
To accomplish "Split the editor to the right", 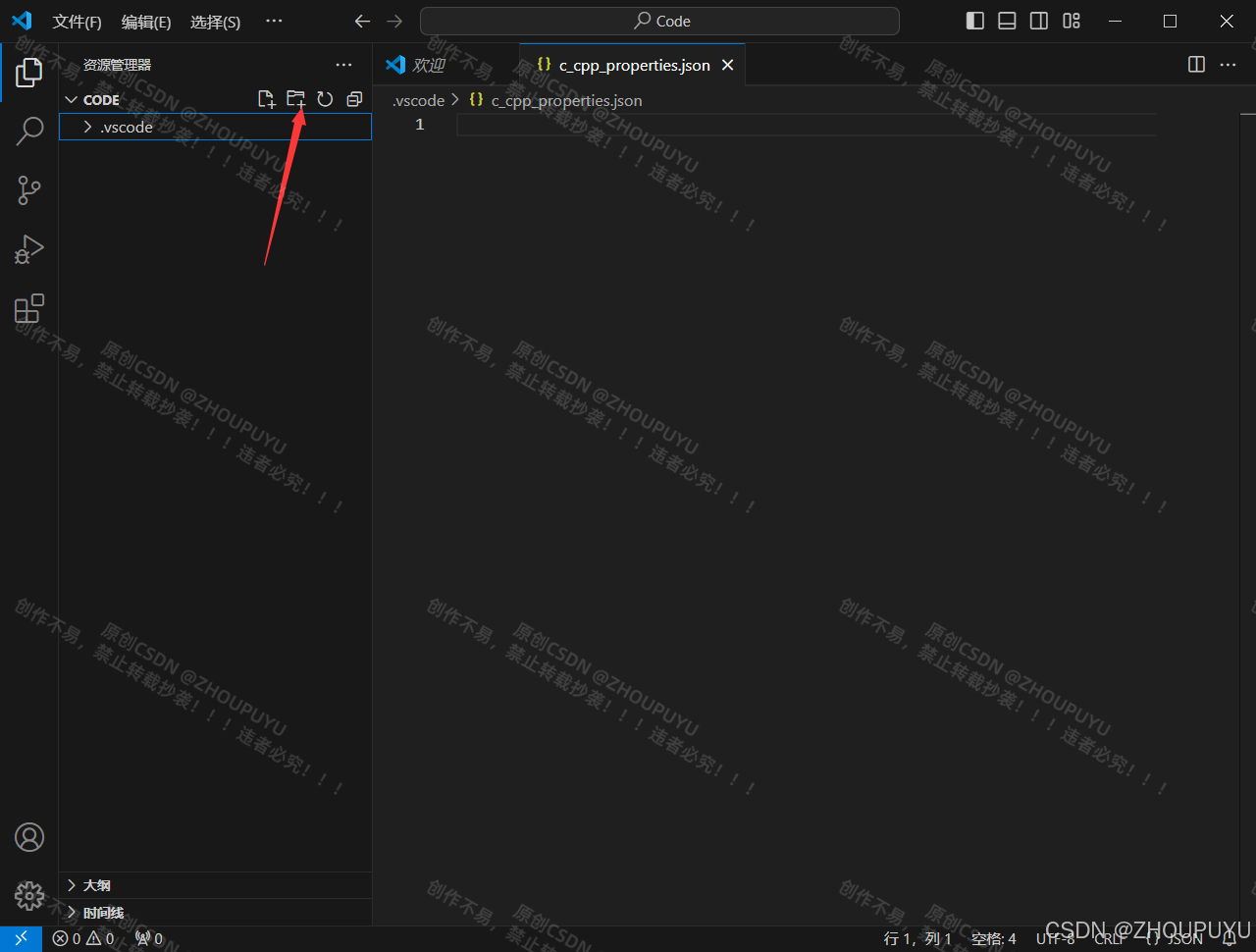I will coord(1196,65).
